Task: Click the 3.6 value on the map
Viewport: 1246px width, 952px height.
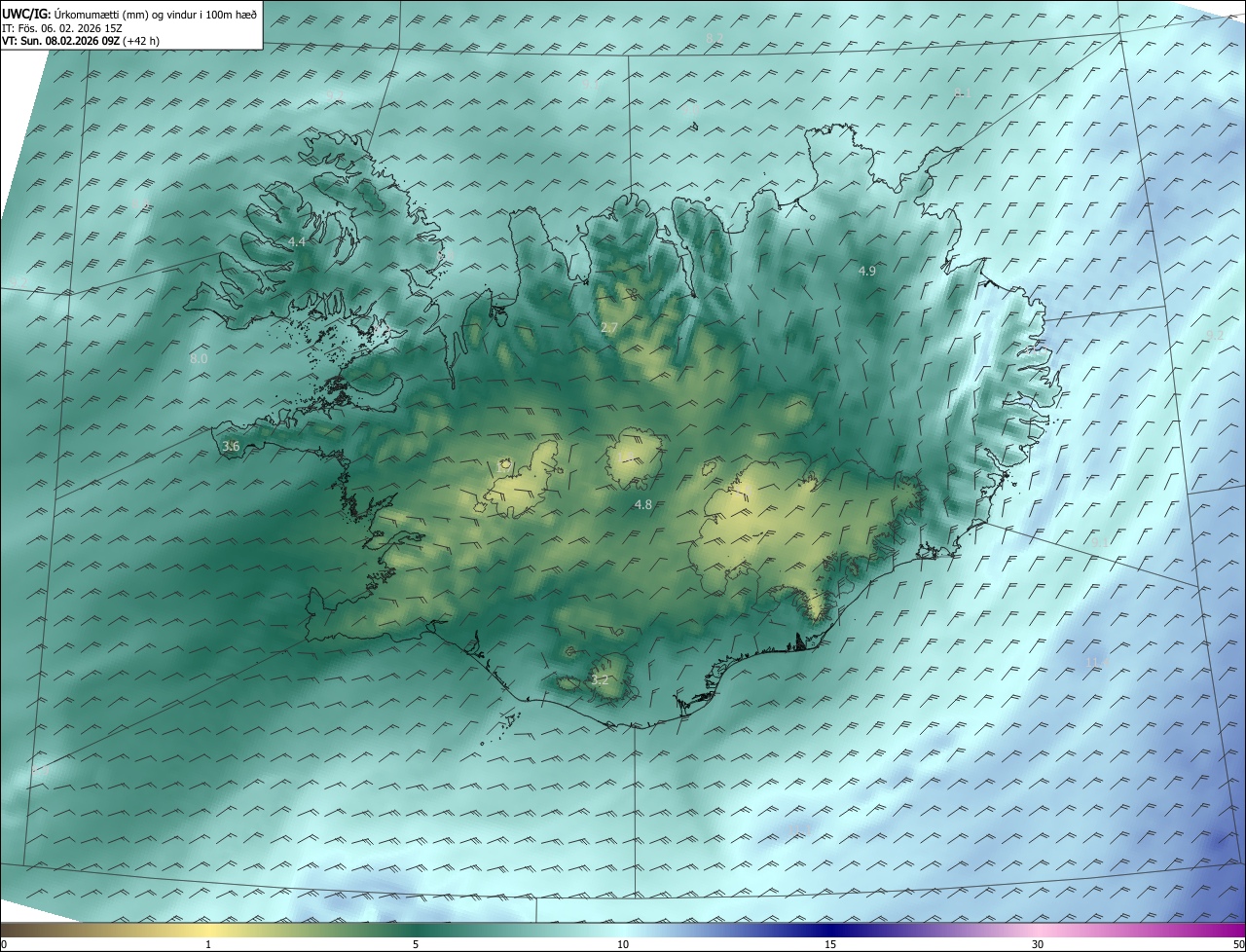Action: coord(231,446)
